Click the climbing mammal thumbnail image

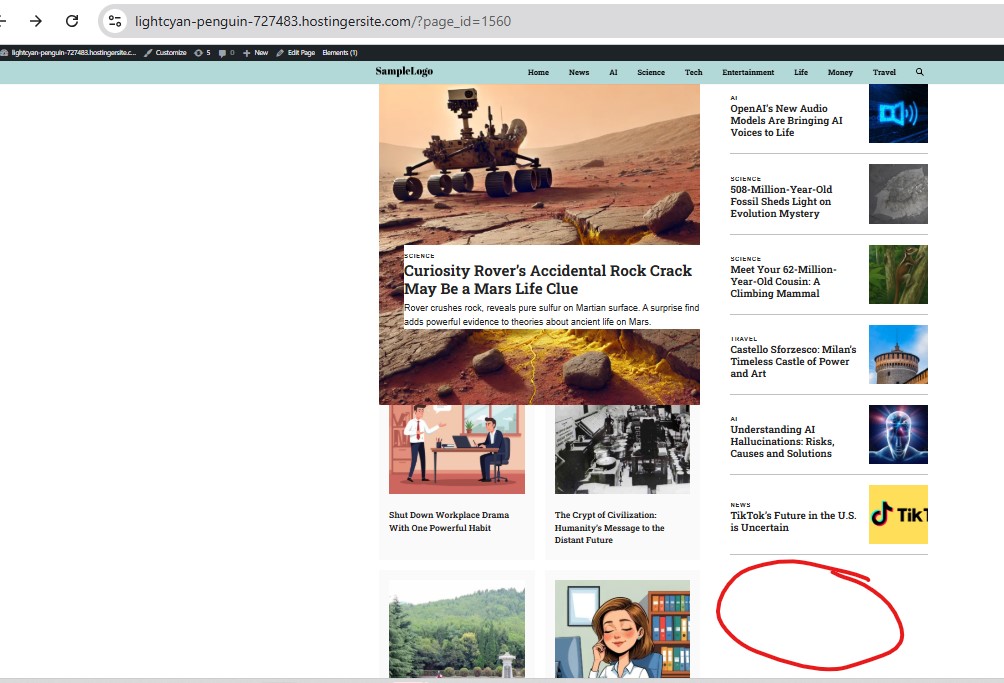(898, 275)
